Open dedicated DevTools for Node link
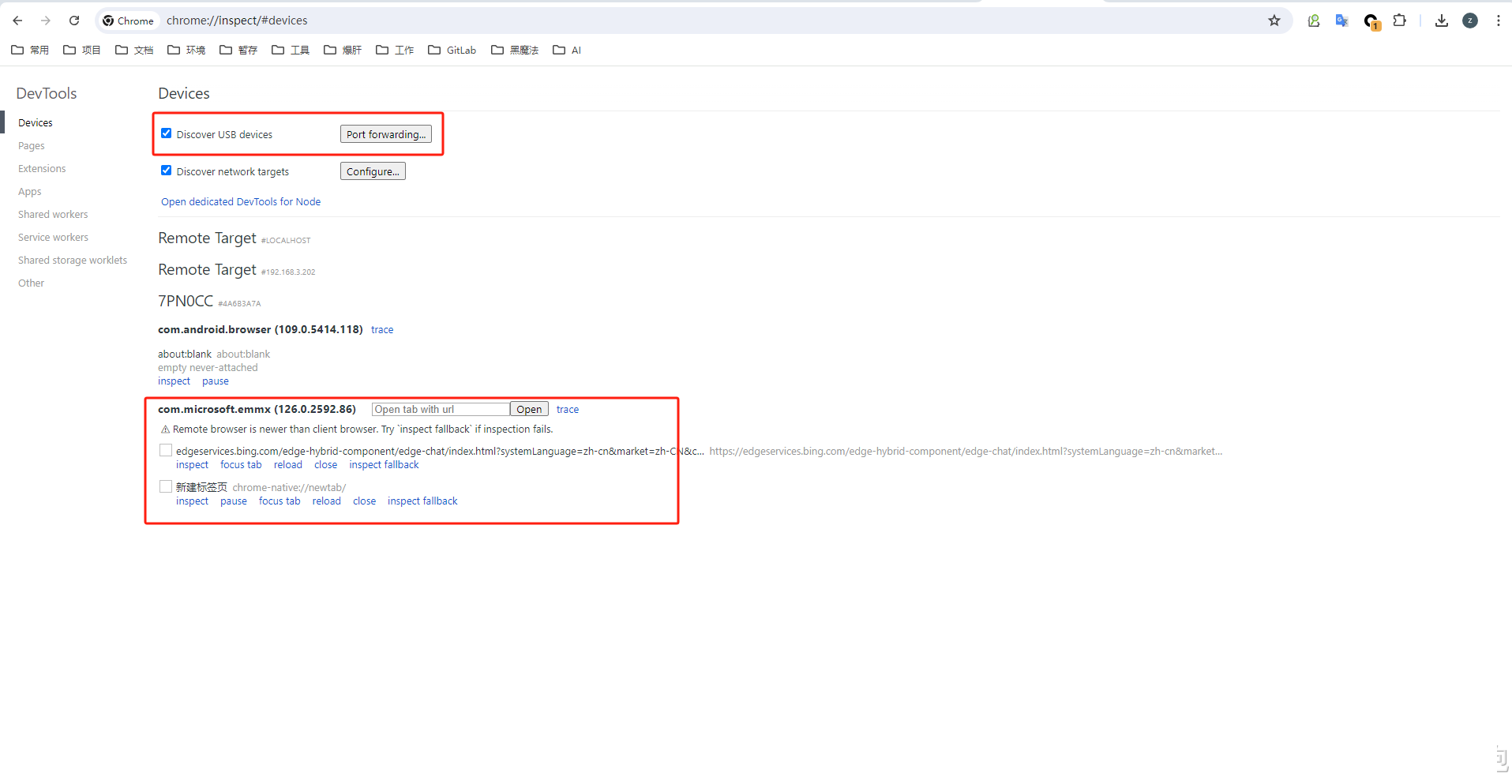 click(x=241, y=202)
